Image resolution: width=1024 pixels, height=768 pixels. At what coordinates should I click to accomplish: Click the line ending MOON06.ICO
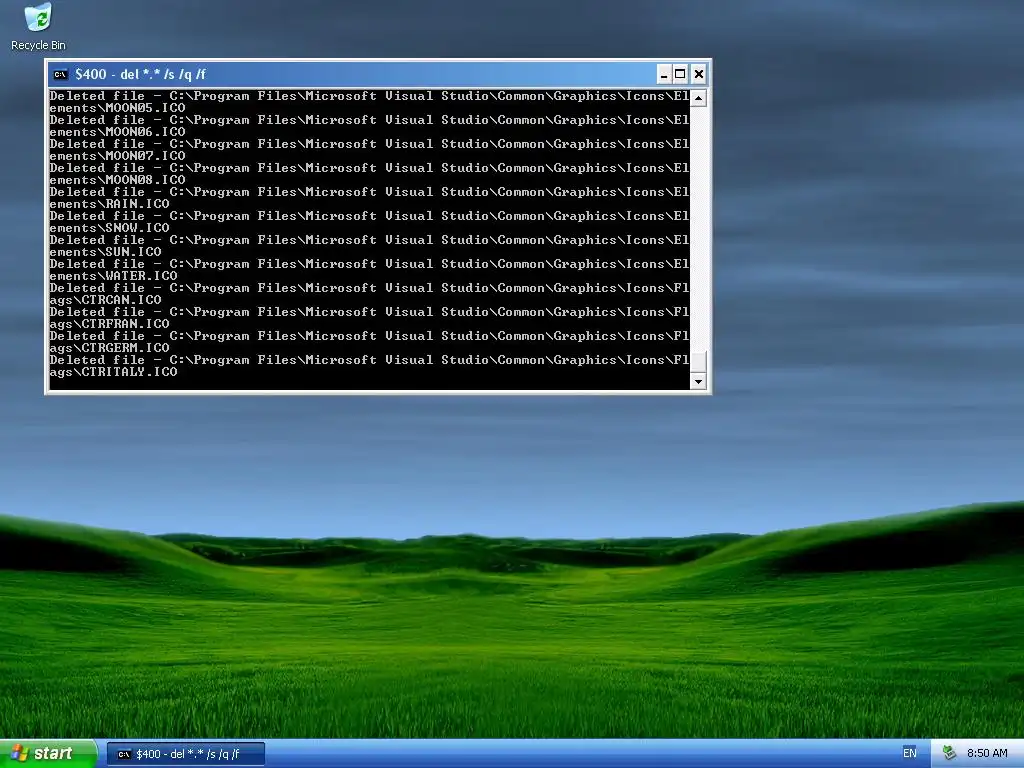(118, 132)
